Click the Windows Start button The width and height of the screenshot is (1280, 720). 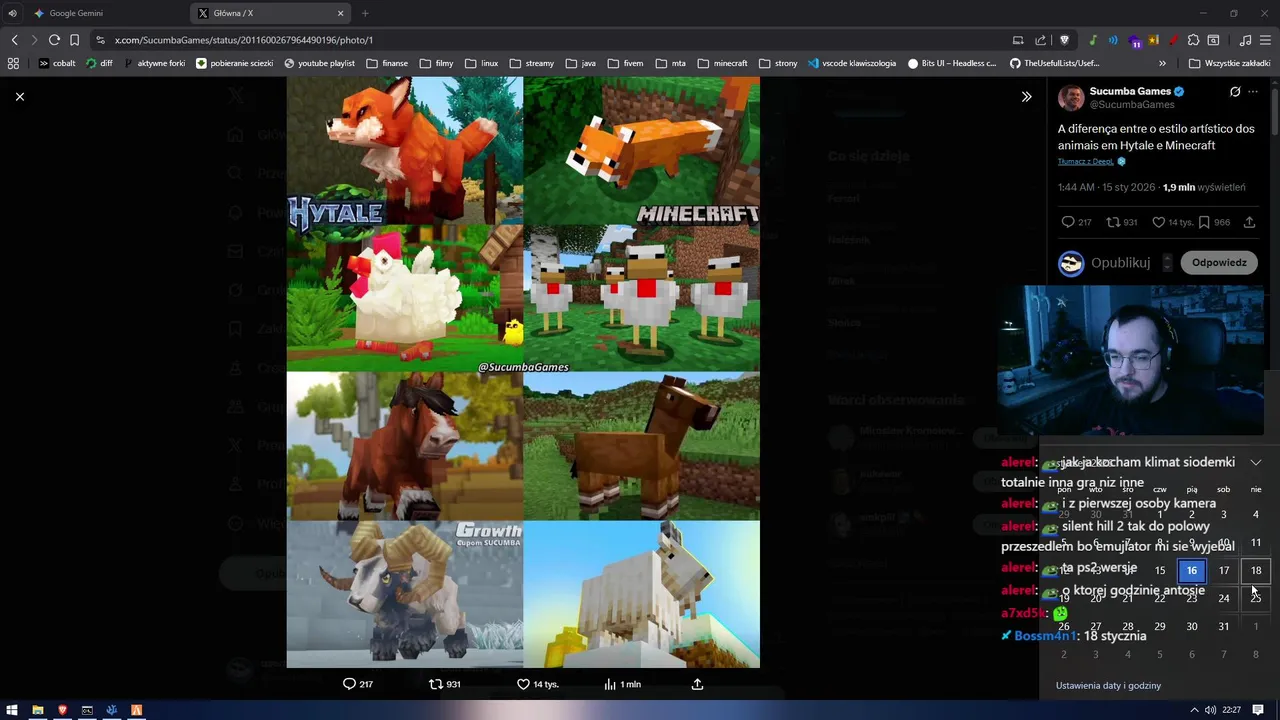[x=12, y=710]
